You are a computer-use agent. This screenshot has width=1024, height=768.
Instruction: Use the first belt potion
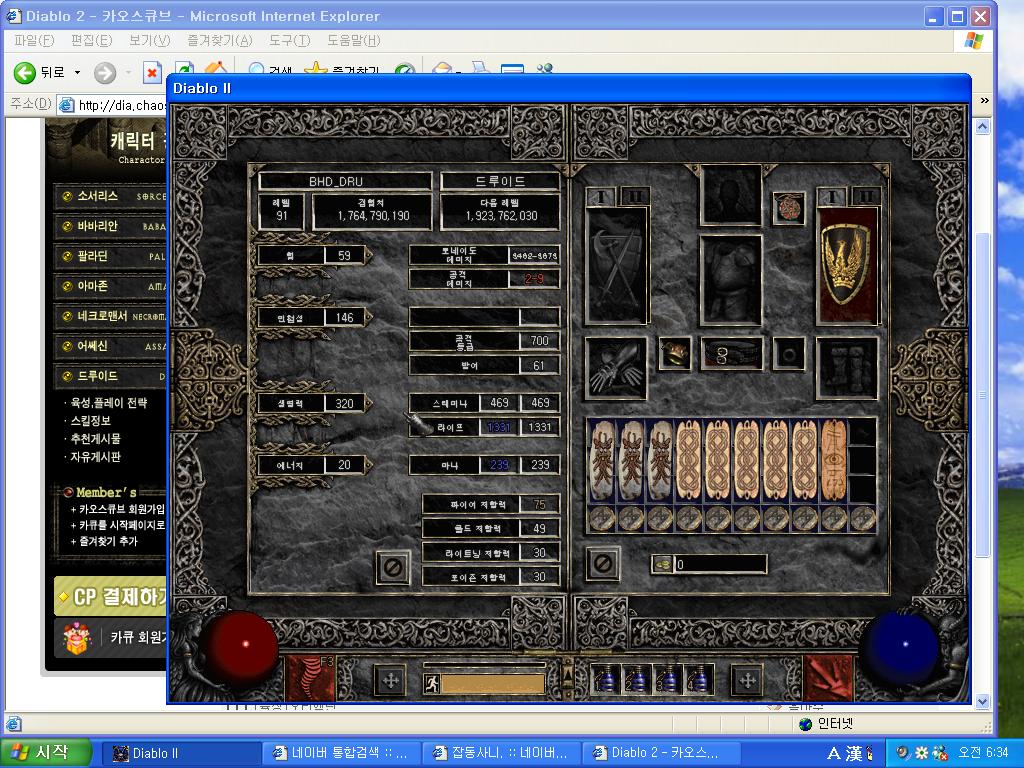pos(605,679)
